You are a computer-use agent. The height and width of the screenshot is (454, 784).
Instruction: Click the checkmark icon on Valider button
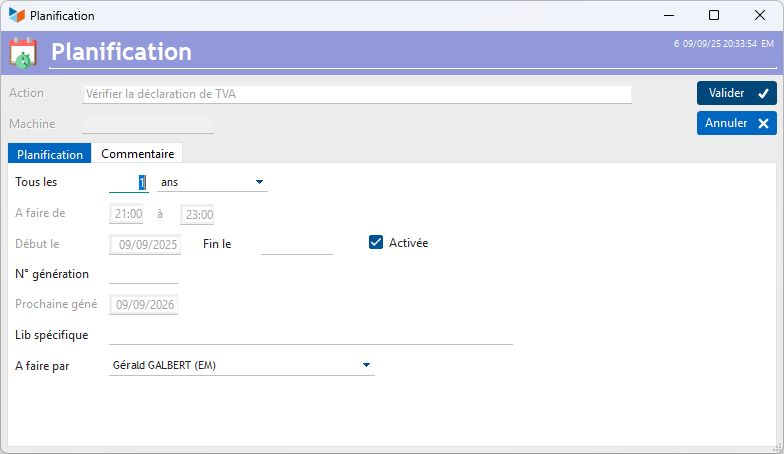tap(763, 93)
